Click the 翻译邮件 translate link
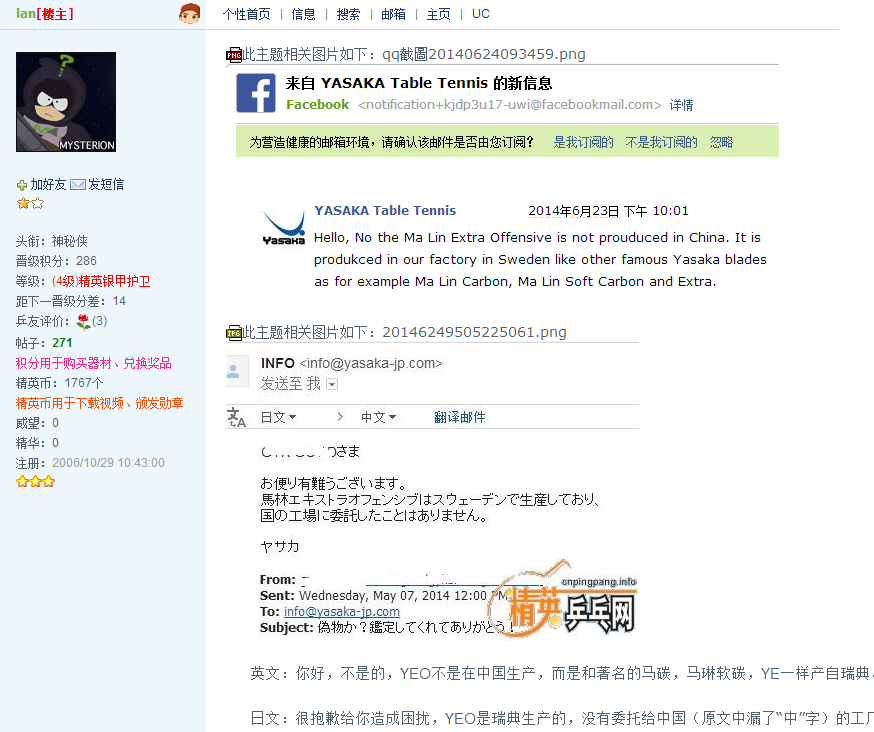The image size is (874, 732). 460,417
